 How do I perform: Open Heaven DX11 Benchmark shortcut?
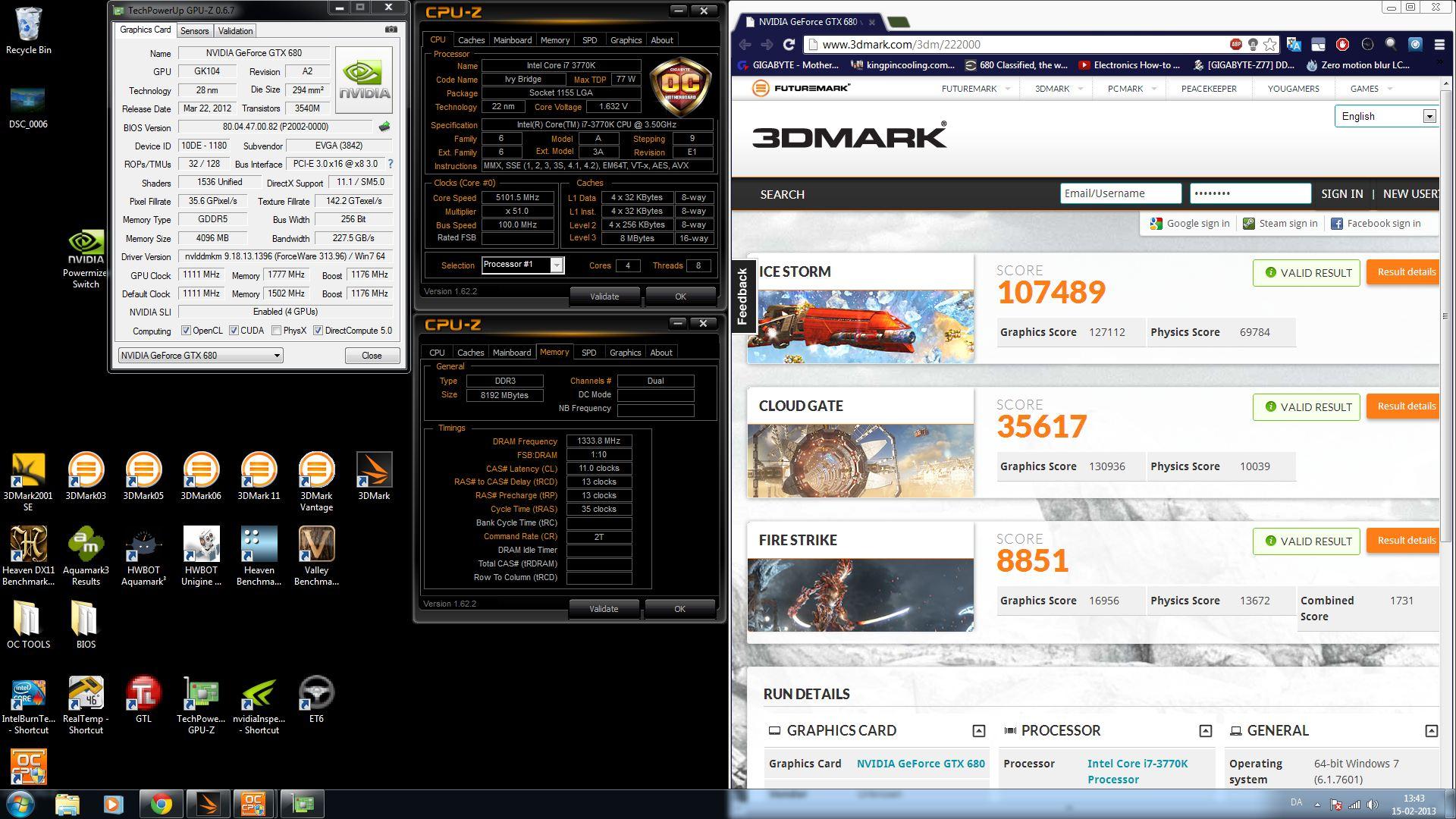(28, 557)
